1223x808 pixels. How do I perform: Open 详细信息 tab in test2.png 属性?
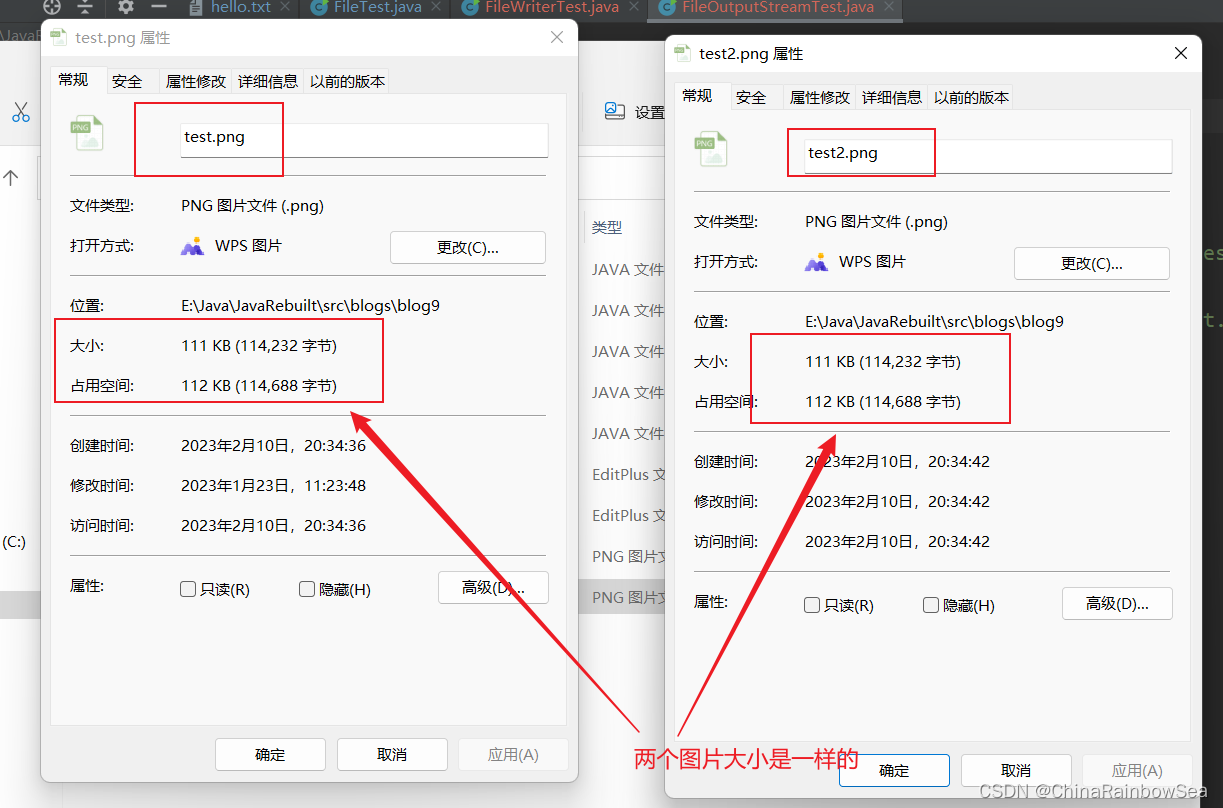892,98
